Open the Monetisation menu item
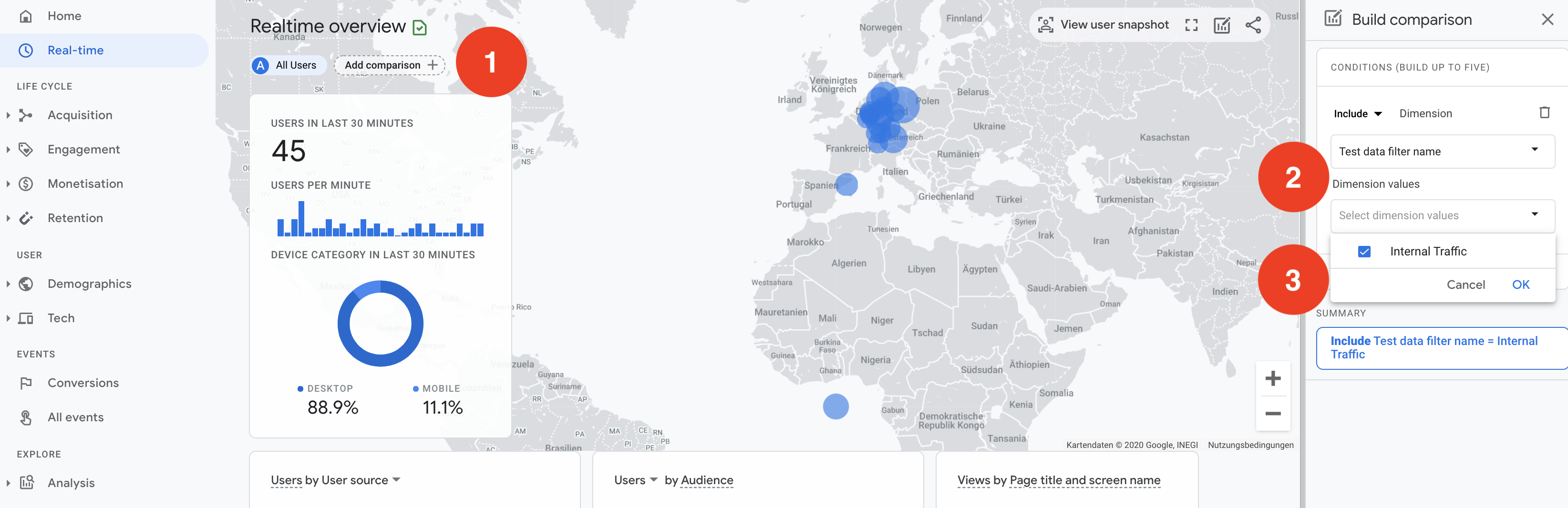Viewport: 1568px width, 508px height. coord(85,184)
